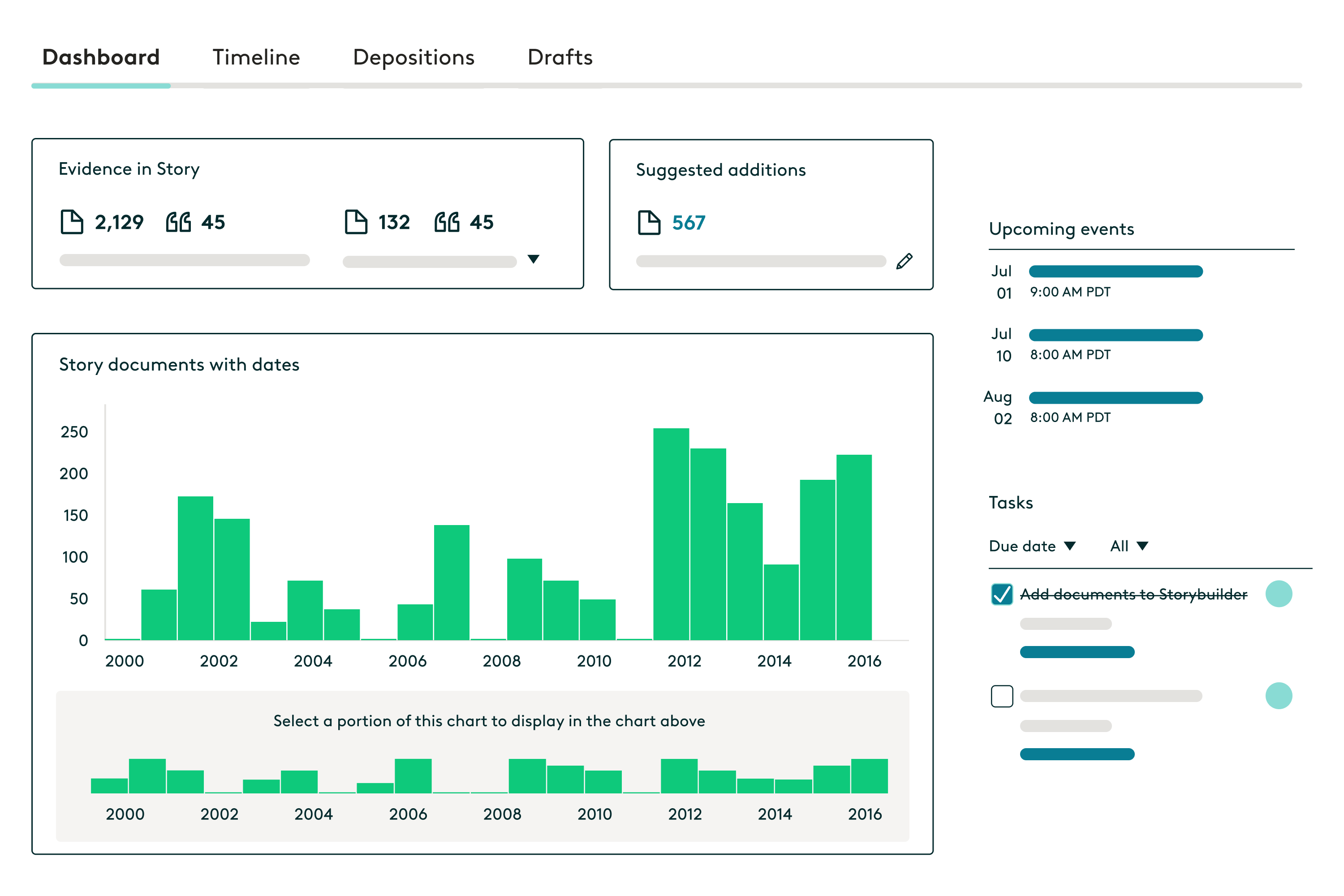Click the 2016 bar in main chart

854,547
